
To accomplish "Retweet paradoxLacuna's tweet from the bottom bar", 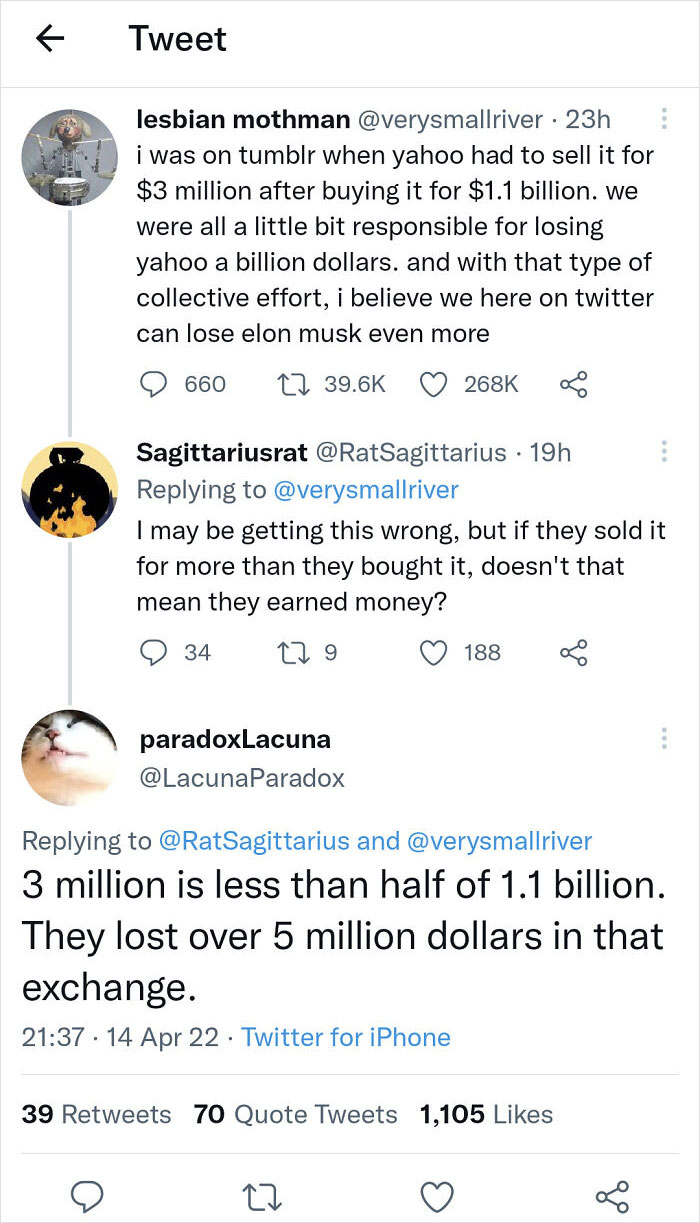I will click(262, 1196).
